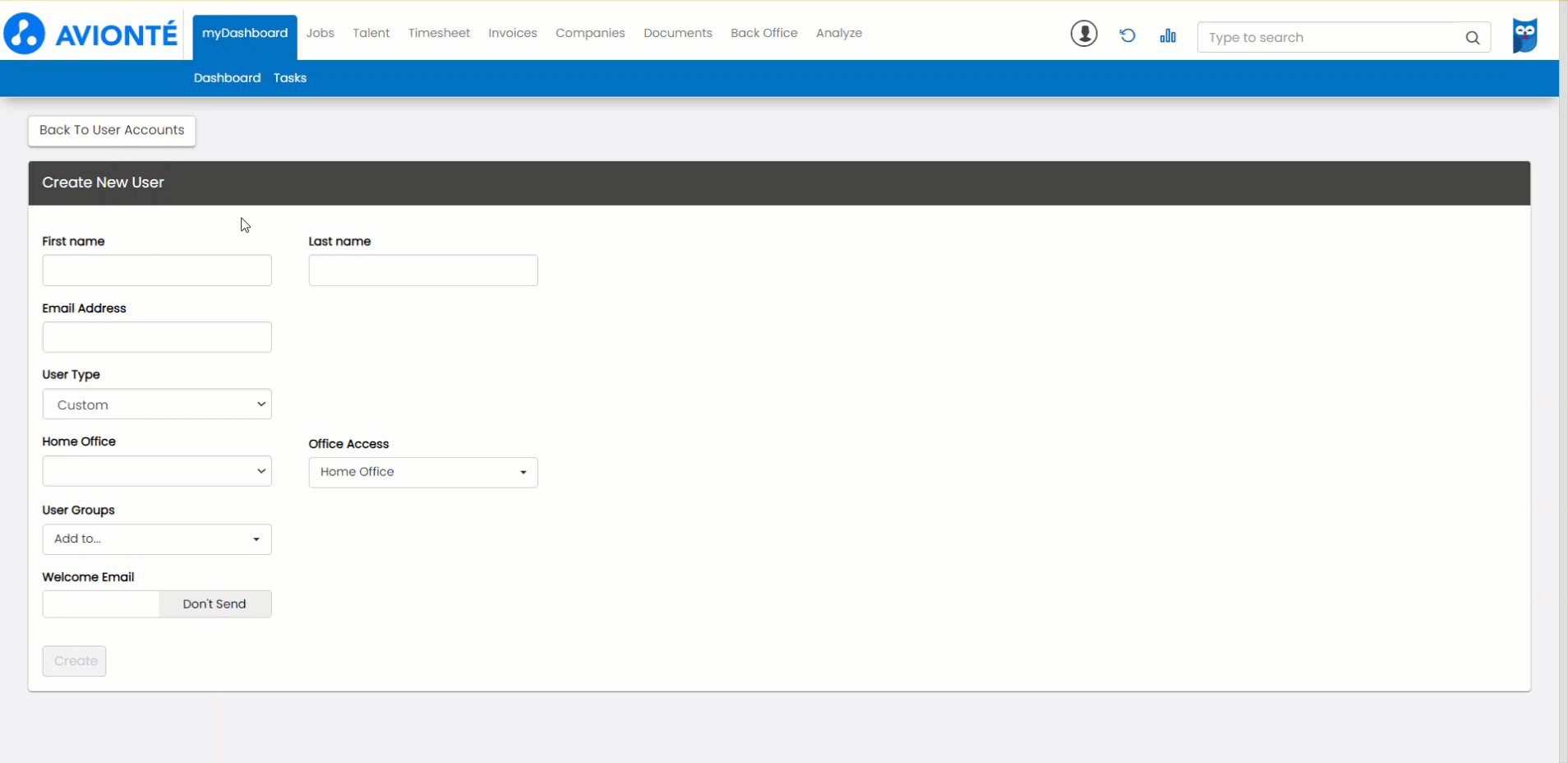Click the Last name text box
This screenshot has width=1568, height=763.
click(x=423, y=271)
